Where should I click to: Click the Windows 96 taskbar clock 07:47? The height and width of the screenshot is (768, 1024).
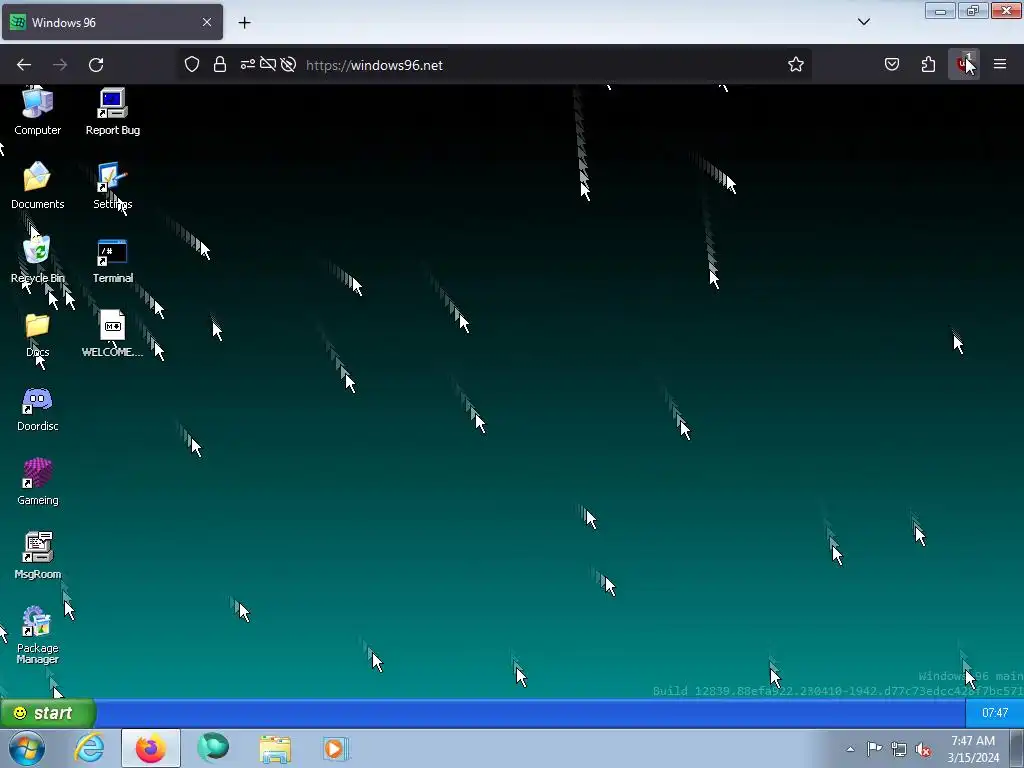coord(995,713)
